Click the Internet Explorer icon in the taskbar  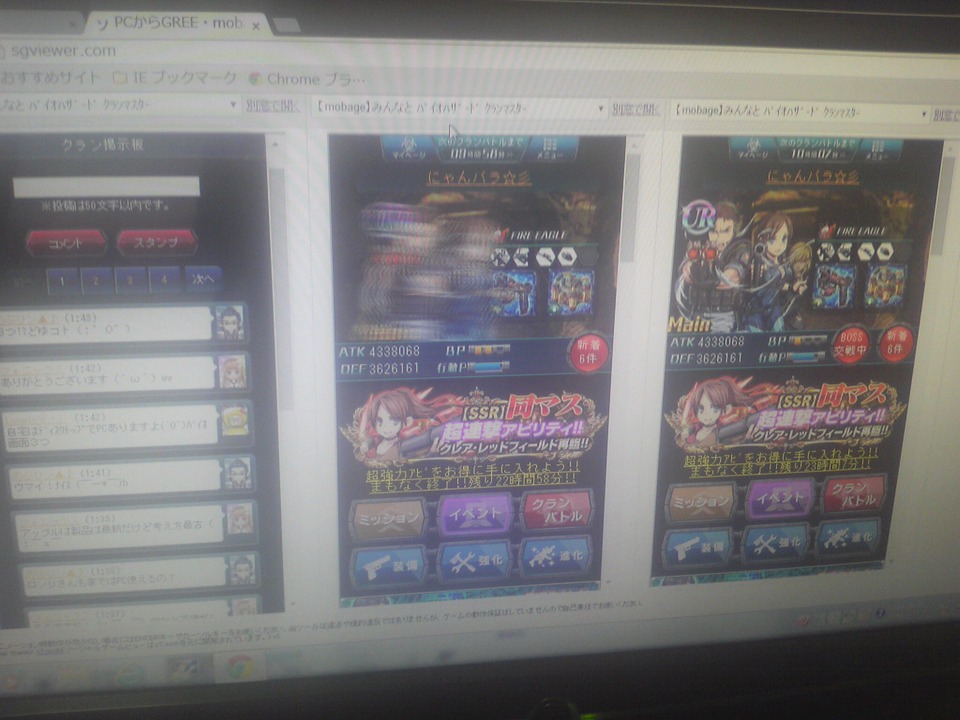click(x=132, y=675)
